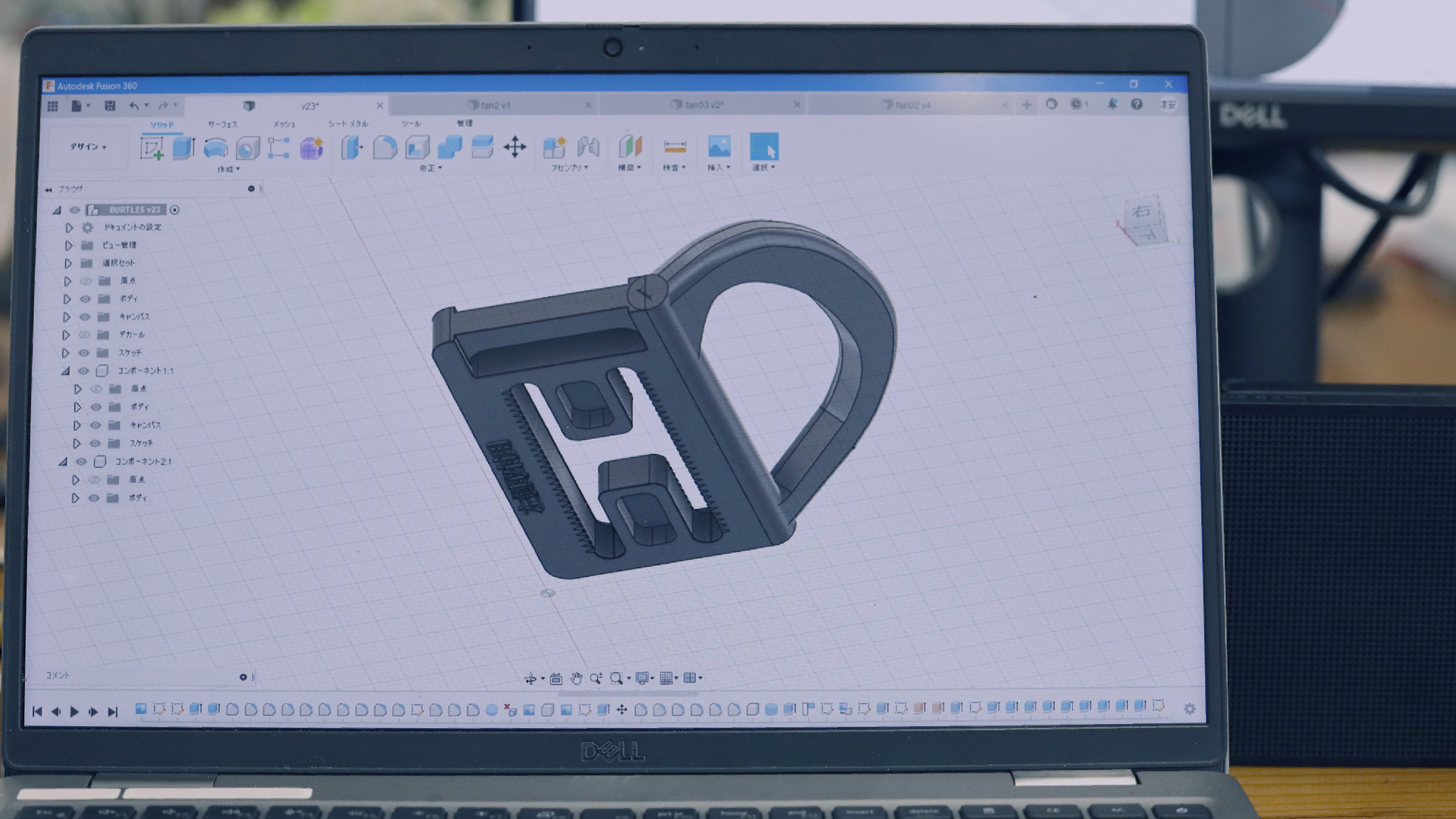Toggle visibility of コンポーネント2:1
1456x819 pixels.
[x=81, y=462]
